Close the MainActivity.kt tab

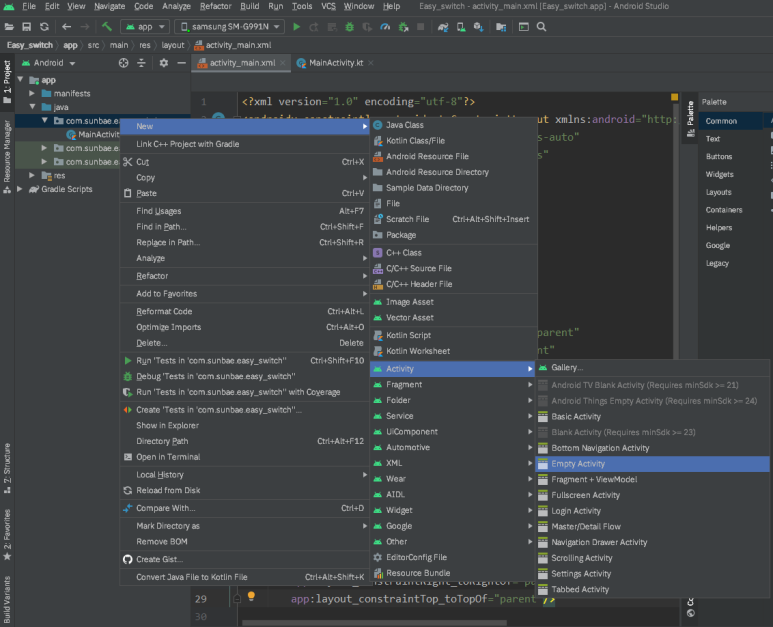tap(371, 63)
